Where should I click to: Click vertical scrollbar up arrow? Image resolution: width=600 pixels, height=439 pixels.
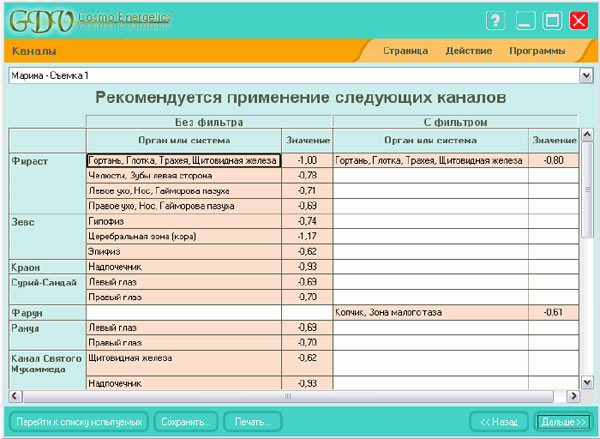pyautogui.click(x=587, y=135)
